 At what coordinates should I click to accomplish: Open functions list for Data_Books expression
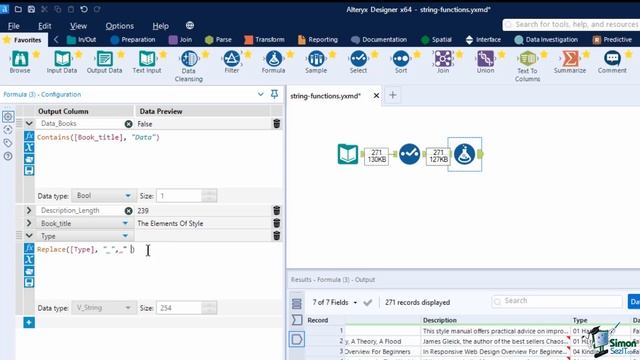click(29, 136)
